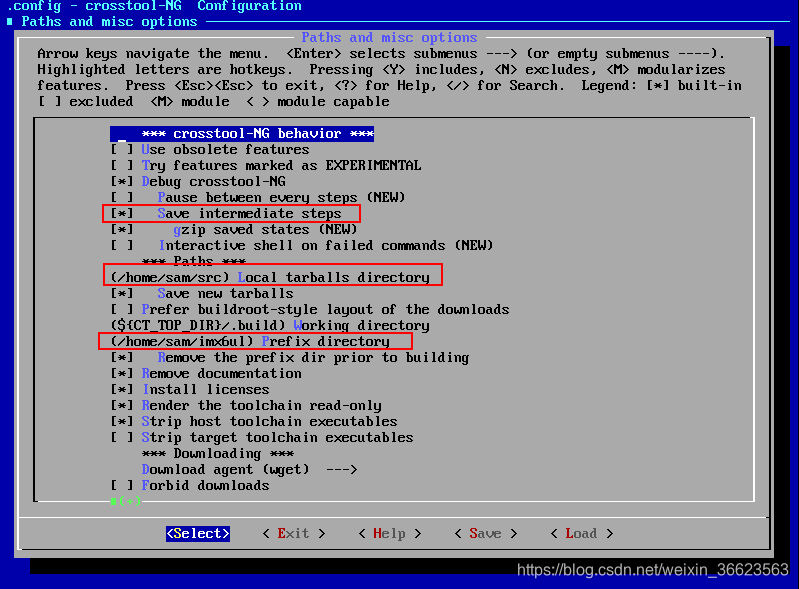Click the Save button

(x=486, y=533)
